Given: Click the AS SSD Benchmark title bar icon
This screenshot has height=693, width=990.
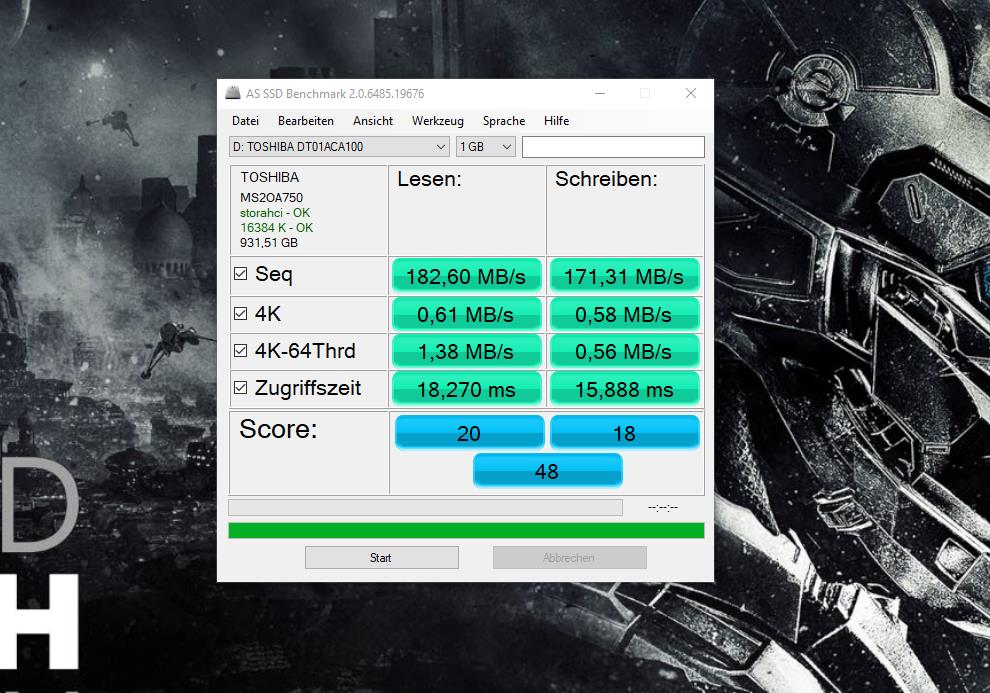Looking at the screenshot, I should (233, 93).
